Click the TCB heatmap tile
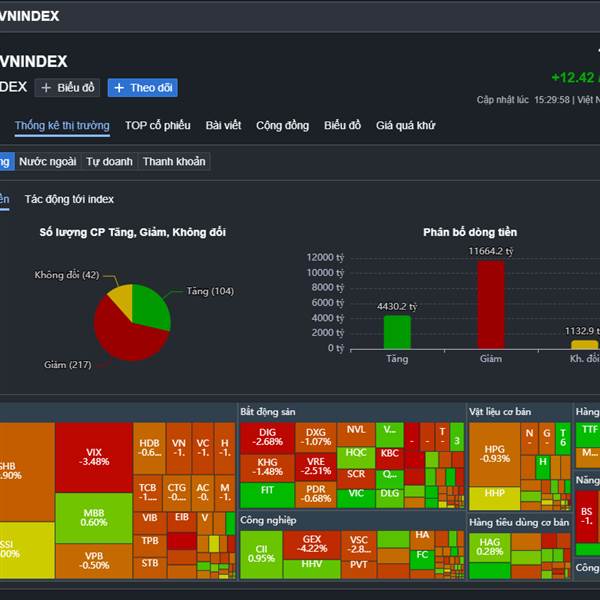 tap(148, 493)
